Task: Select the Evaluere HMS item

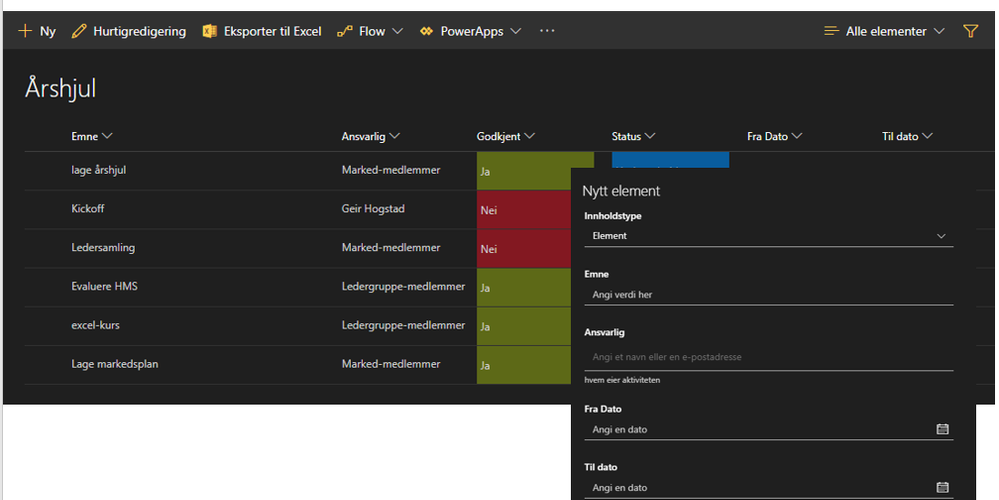Action: point(104,286)
